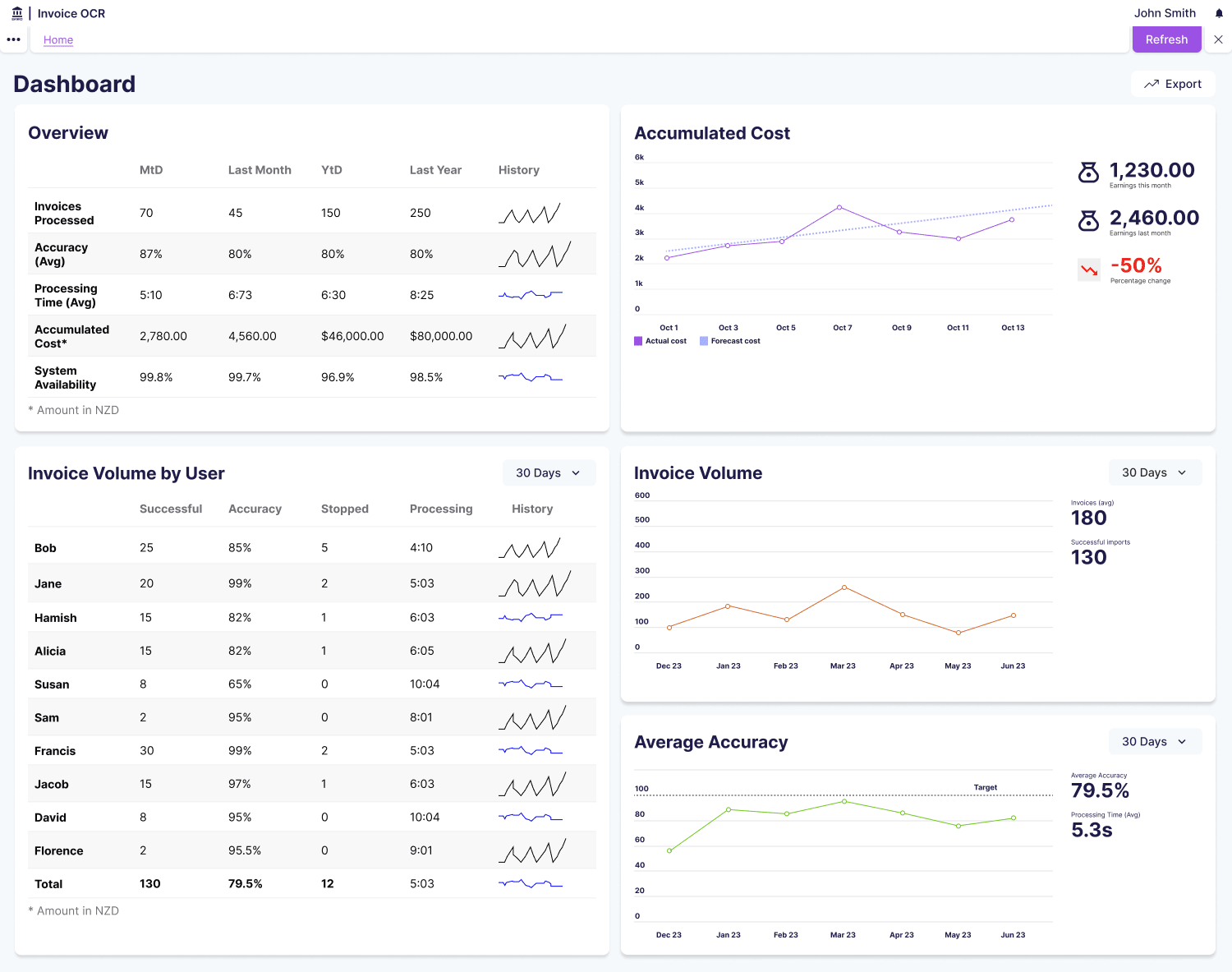Open the John Smith user profile
1232x972 pixels.
pos(1165,13)
